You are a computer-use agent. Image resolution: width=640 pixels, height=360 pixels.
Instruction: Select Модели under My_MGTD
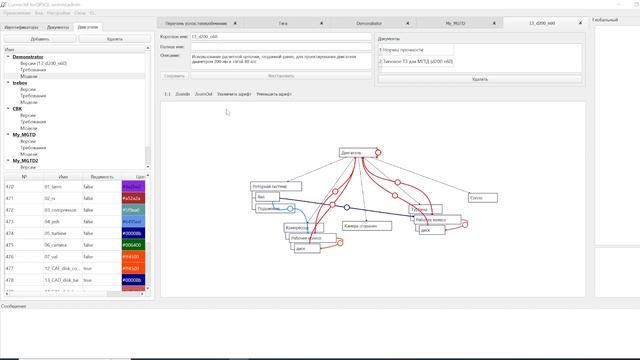tap(29, 154)
